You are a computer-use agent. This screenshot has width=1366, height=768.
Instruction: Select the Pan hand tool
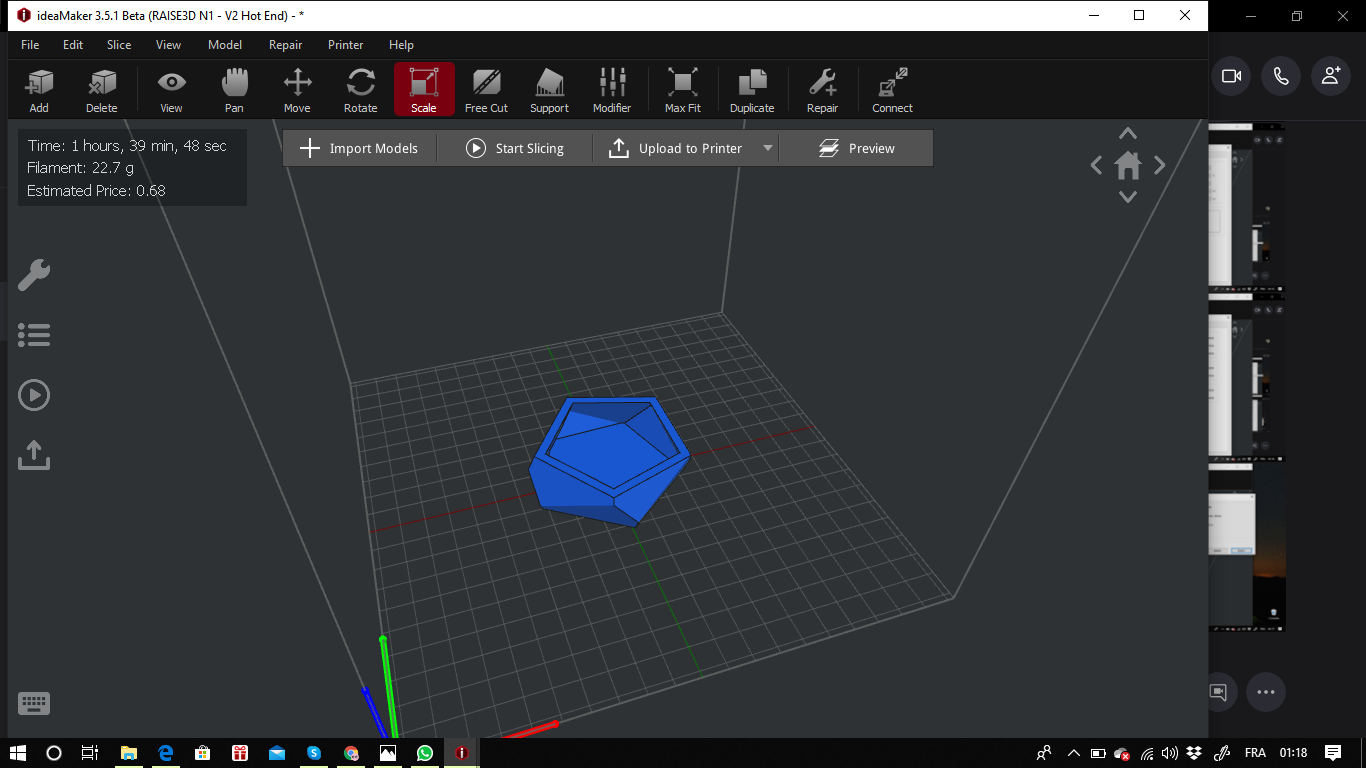tap(234, 90)
